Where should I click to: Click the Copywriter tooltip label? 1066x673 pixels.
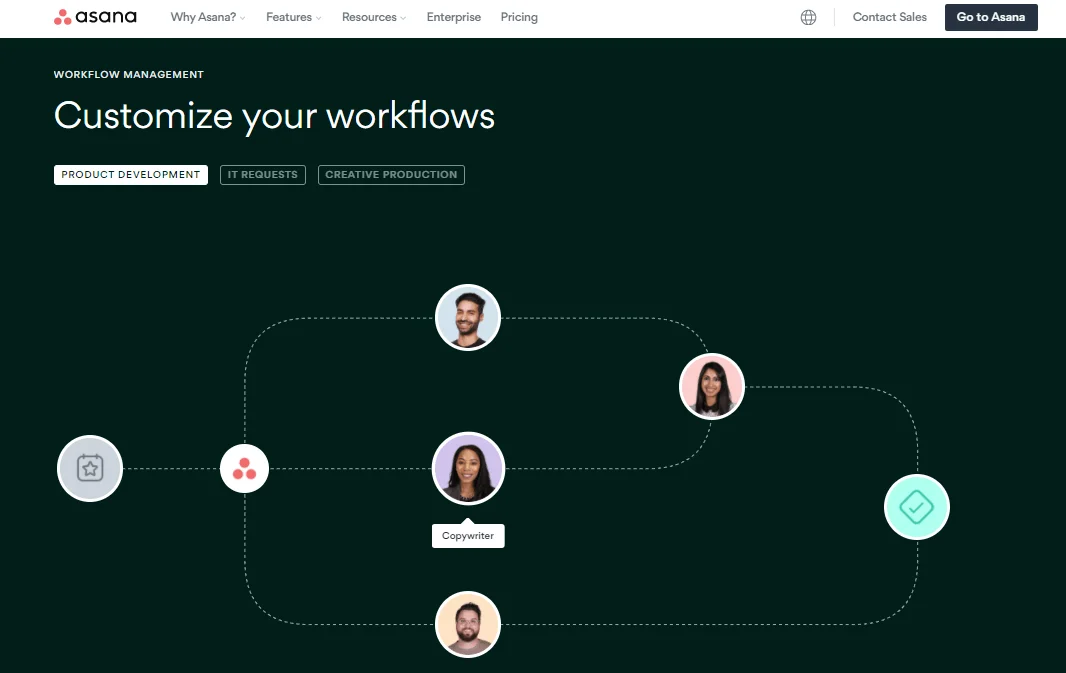468,536
